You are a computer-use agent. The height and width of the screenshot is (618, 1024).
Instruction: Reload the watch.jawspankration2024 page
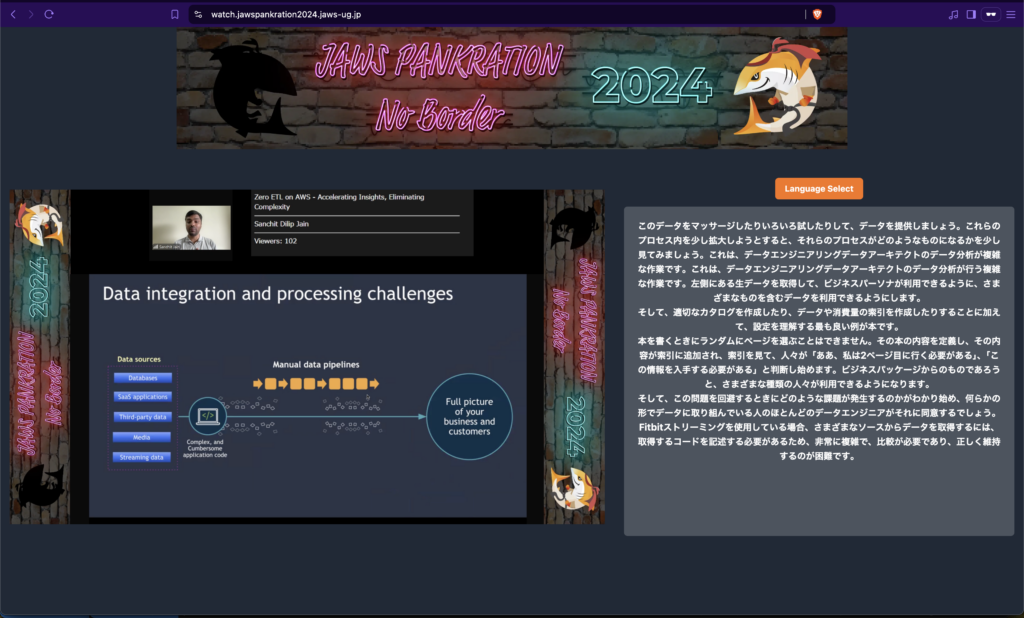pyautogui.click(x=47, y=14)
